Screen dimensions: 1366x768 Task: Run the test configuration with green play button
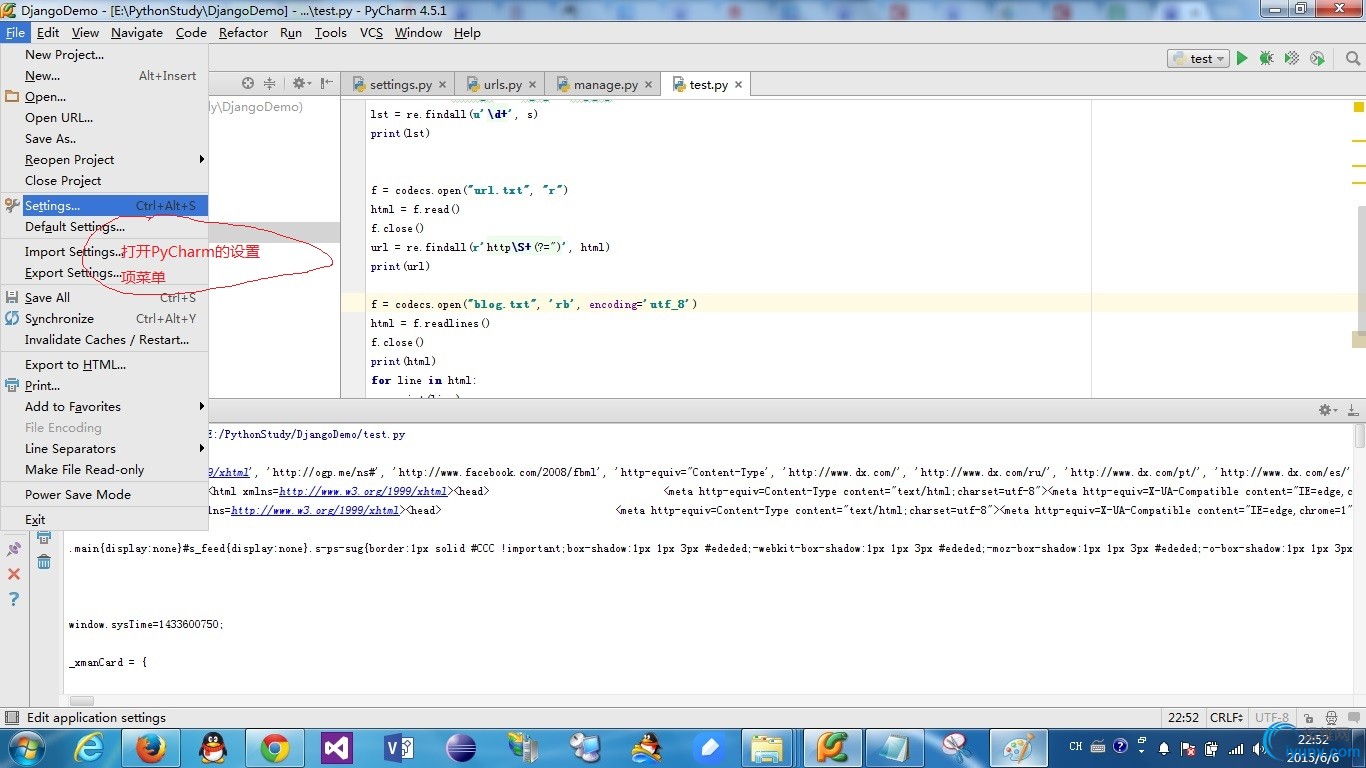click(1242, 59)
